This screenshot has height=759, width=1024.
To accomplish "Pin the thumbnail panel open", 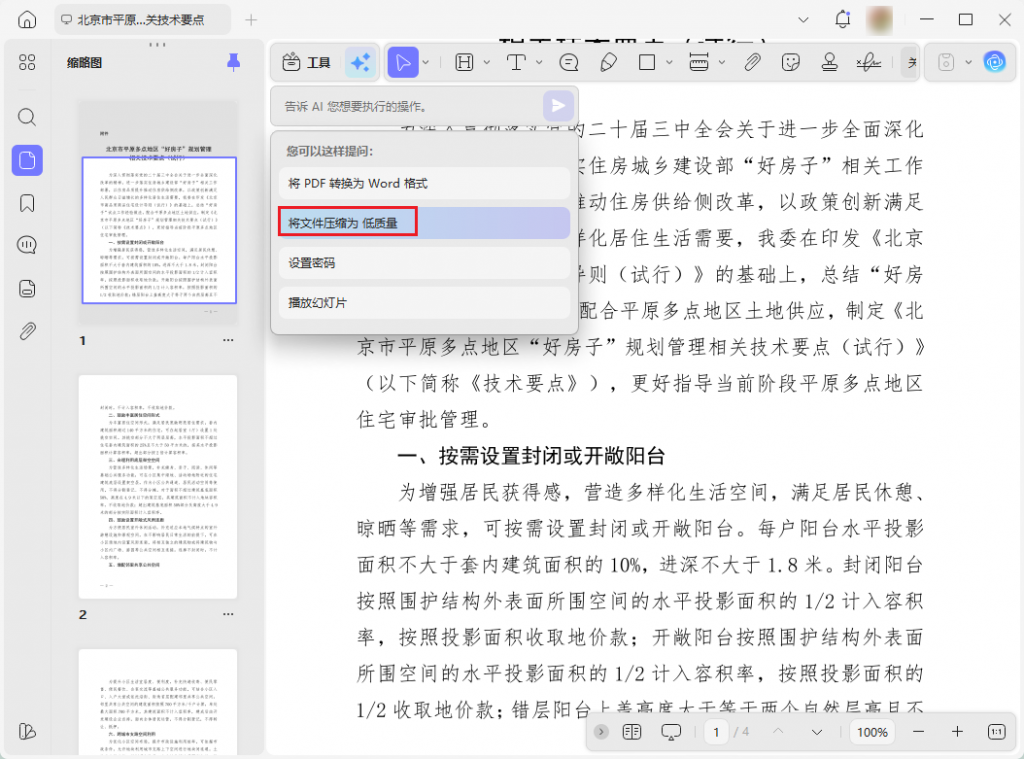I will pos(233,62).
